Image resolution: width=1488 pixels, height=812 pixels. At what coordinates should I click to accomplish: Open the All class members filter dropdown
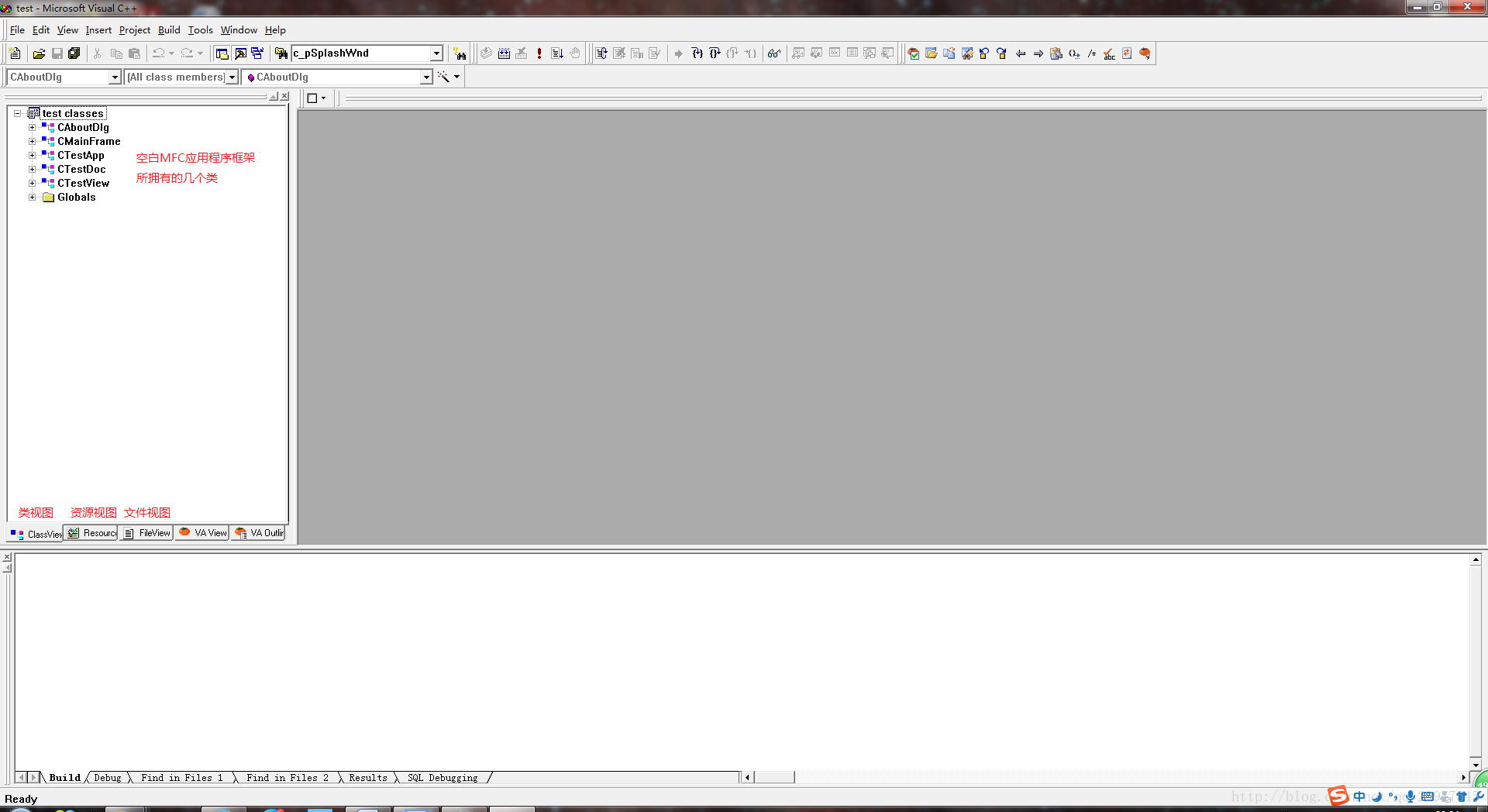click(x=231, y=77)
